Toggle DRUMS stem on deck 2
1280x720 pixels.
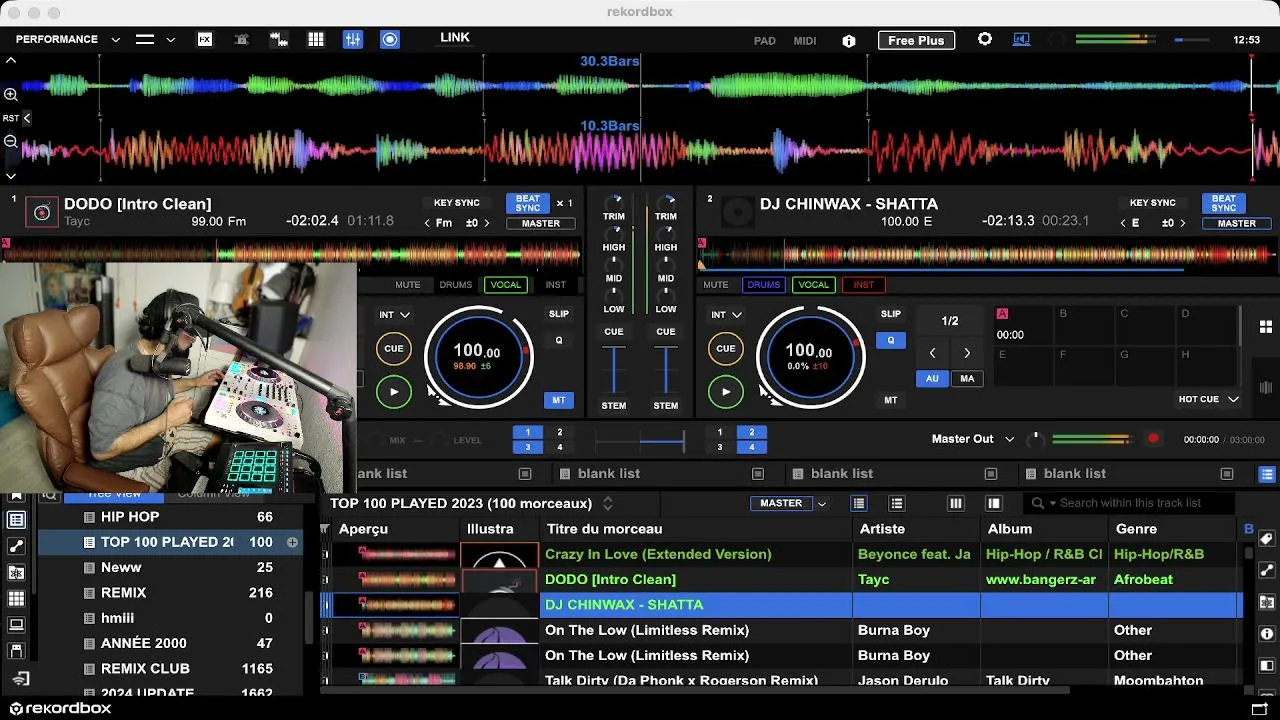763,285
